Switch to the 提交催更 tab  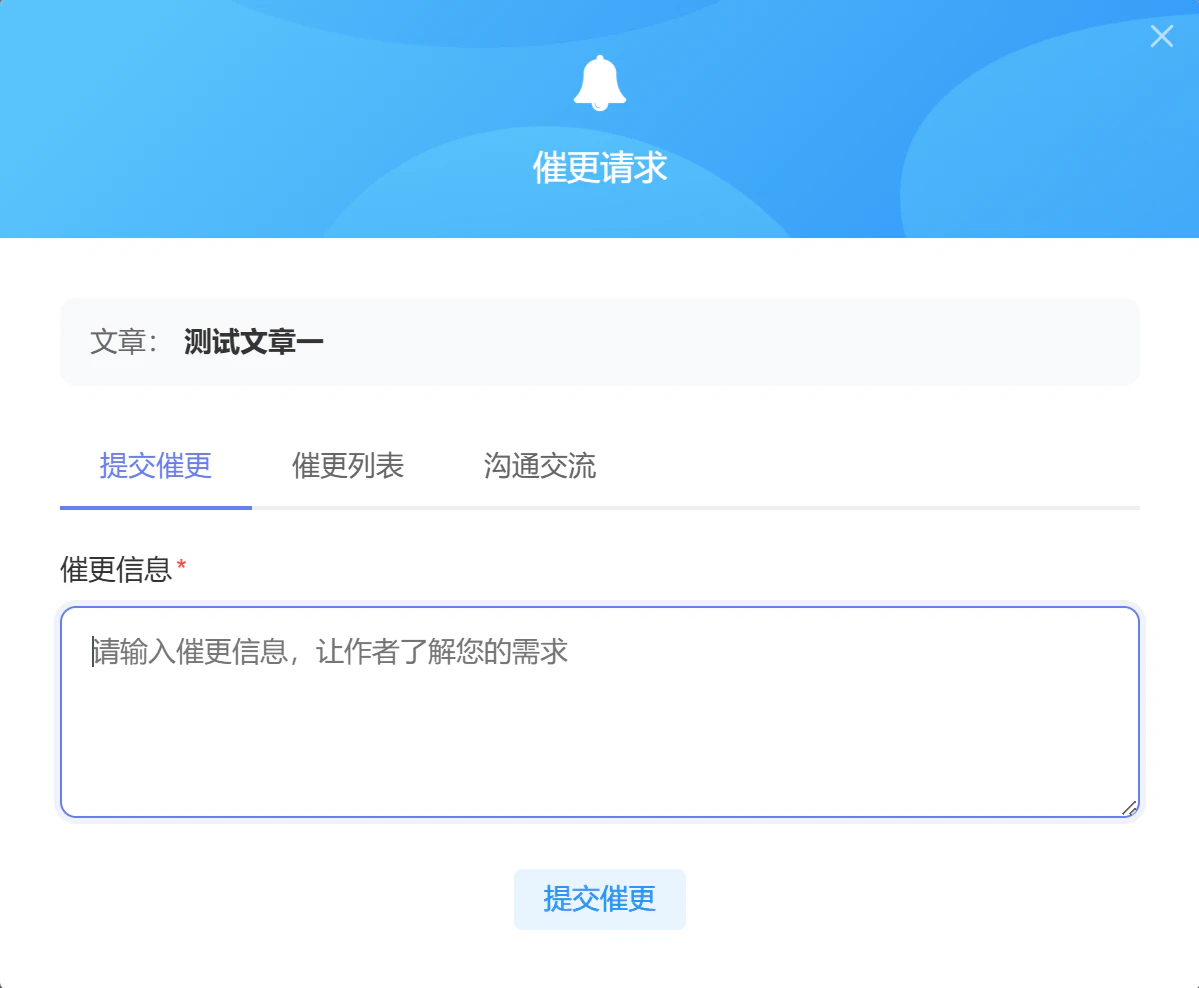click(155, 466)
